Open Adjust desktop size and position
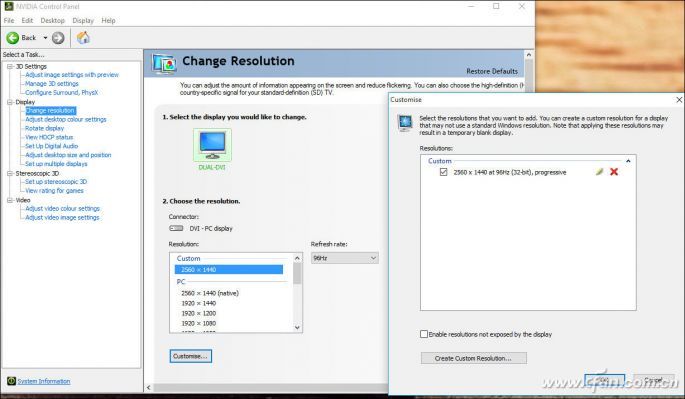 [68, 155]
